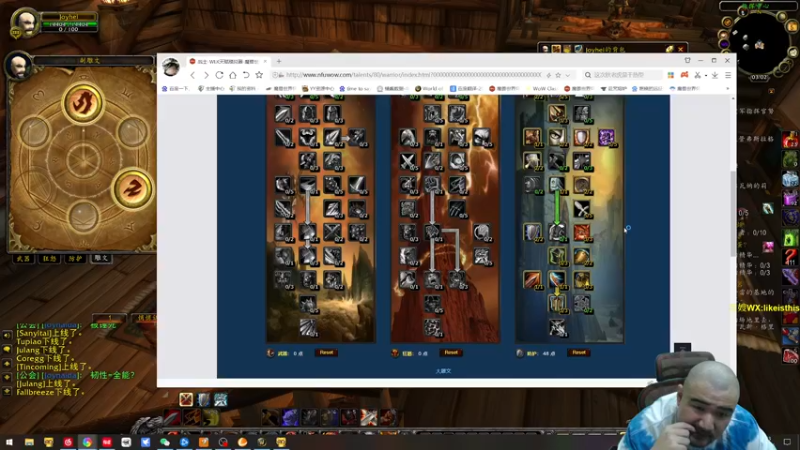Click the empty upper-left glyph socket
Viewport: 800px width, 450px height.
[x=34, y=132]
